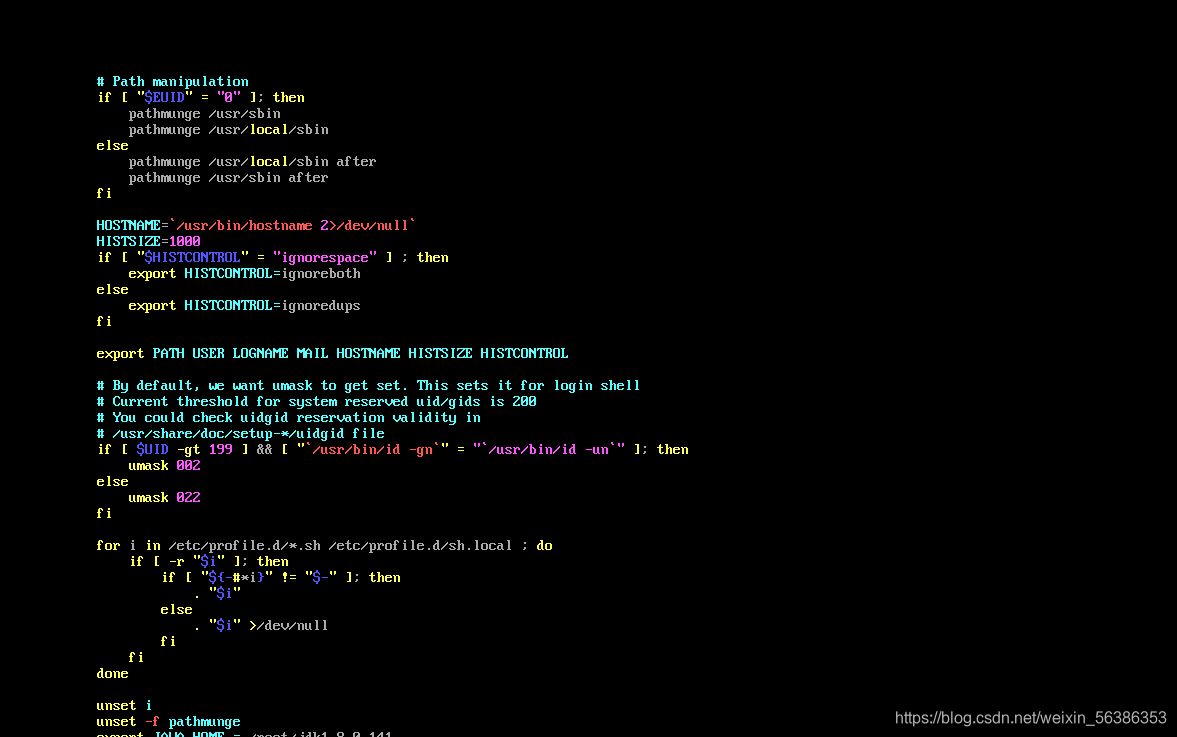The image size is (1177, 737).
Task: Click the 'unset -f pathmunge' line
Action: point(168,722)
